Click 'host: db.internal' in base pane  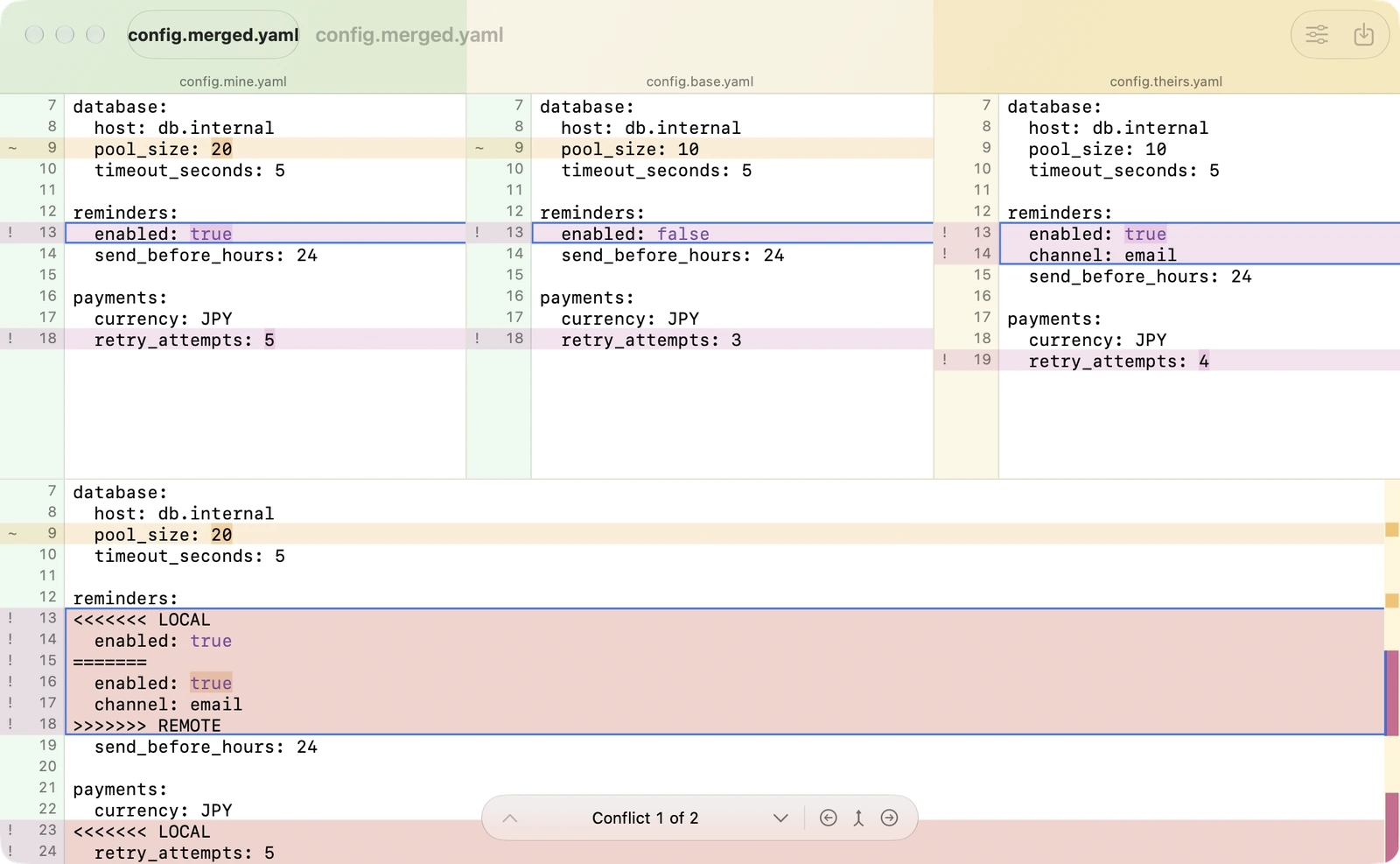(651, 128)
